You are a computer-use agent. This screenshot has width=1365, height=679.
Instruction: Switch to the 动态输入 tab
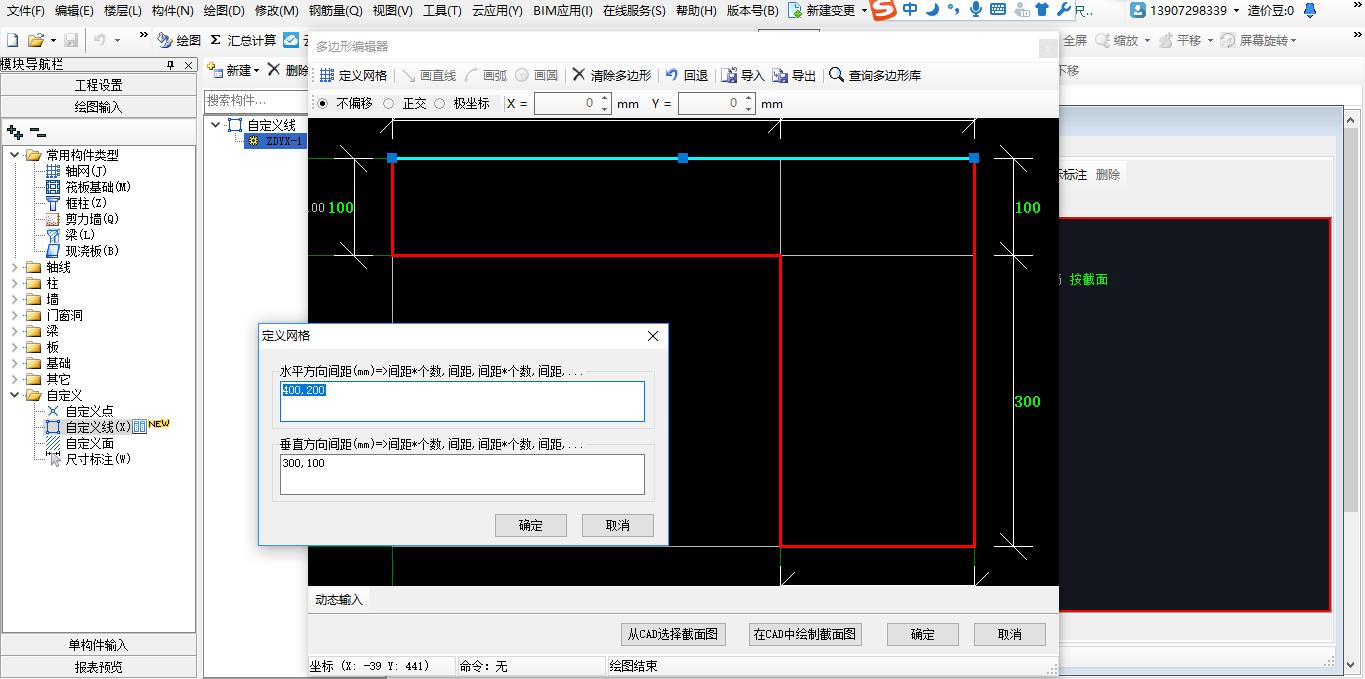point(339,599)
